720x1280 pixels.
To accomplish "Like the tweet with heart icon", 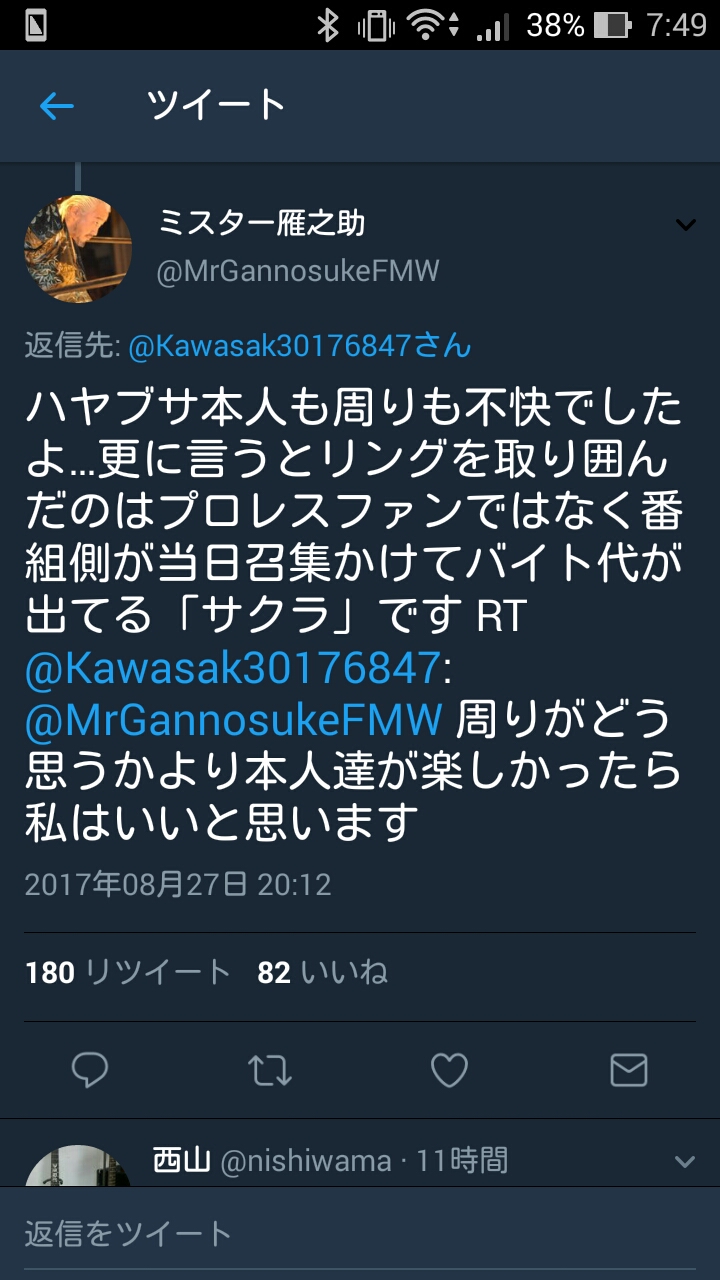I will coord(449,1071).
